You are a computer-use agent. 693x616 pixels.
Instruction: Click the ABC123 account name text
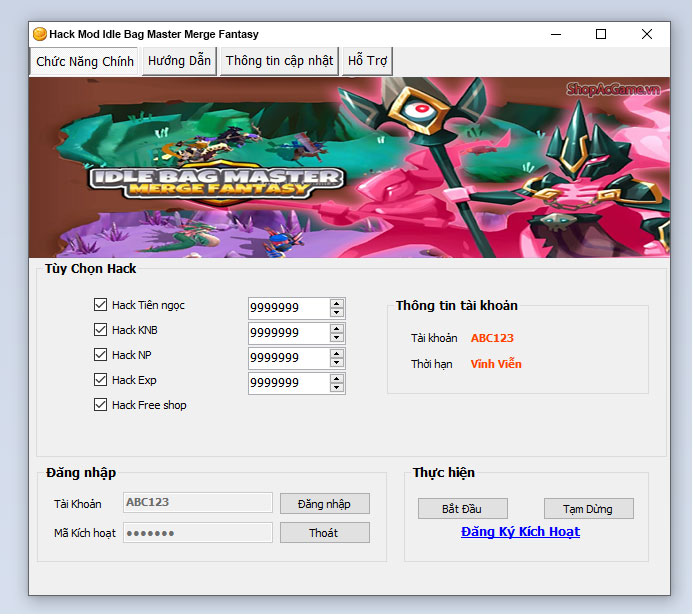click(x=492, y=338)
